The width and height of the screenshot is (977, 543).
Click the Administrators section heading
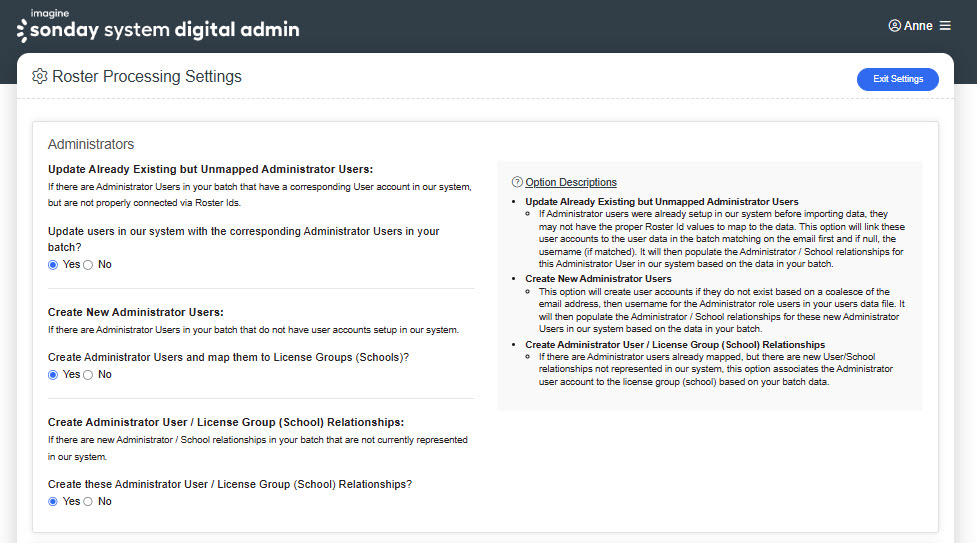click(x=91, y=144)
